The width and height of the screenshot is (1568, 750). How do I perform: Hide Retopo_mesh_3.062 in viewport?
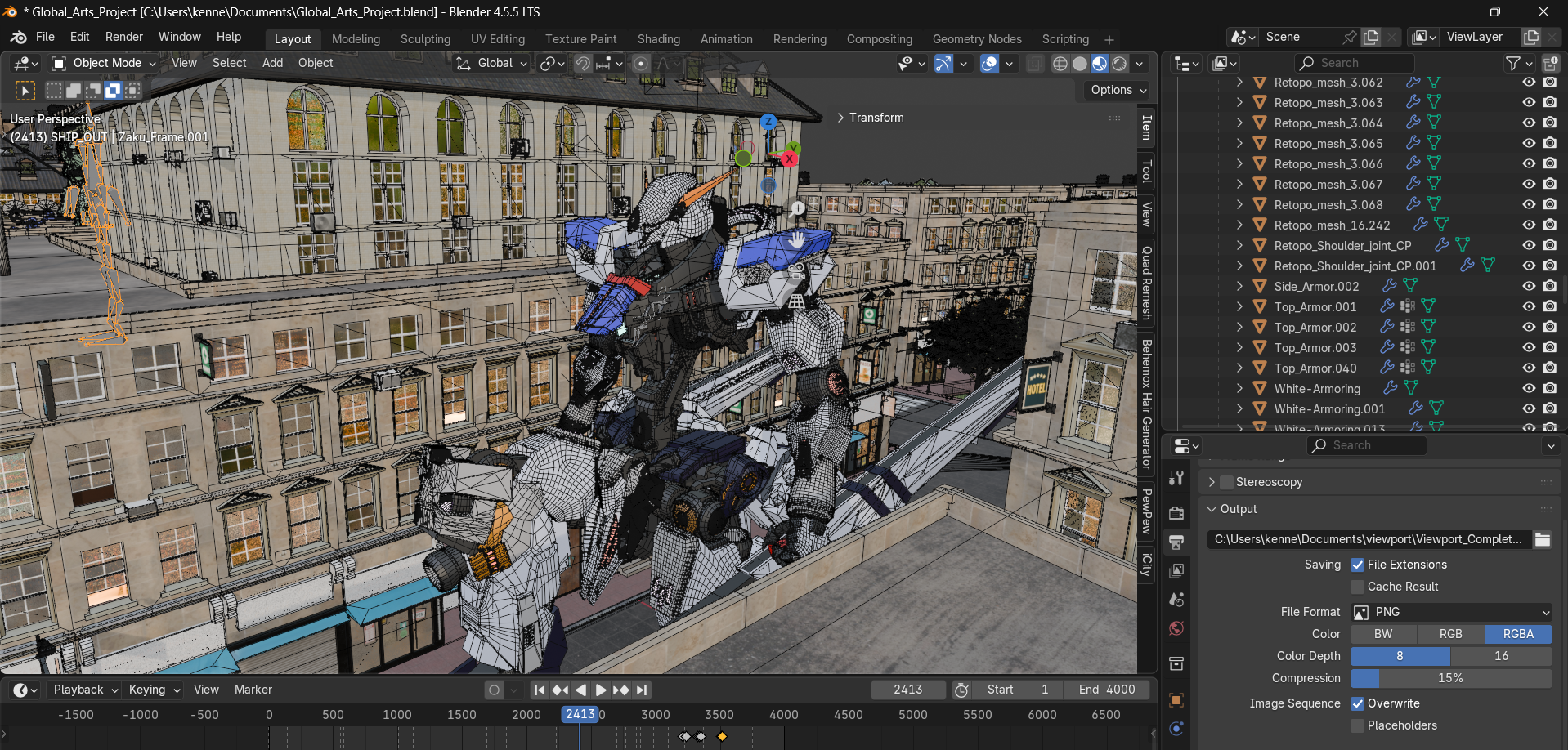pyautogui.click(x=1529, y=83)
